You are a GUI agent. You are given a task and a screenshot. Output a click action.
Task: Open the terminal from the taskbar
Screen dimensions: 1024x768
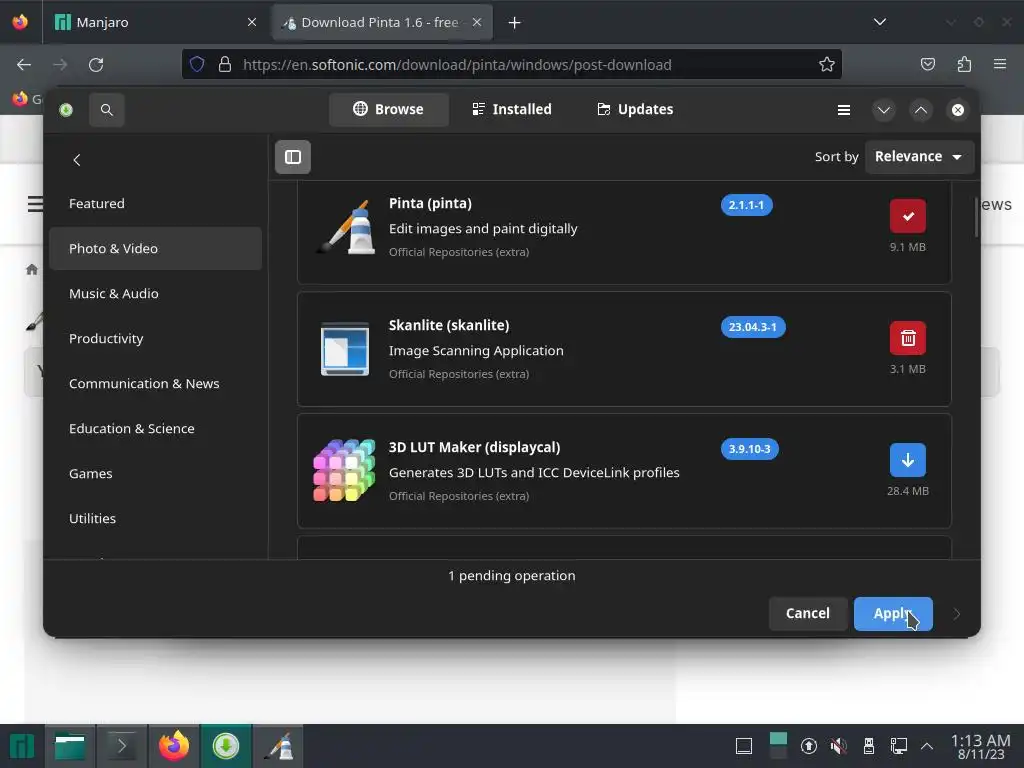point(121,746)
